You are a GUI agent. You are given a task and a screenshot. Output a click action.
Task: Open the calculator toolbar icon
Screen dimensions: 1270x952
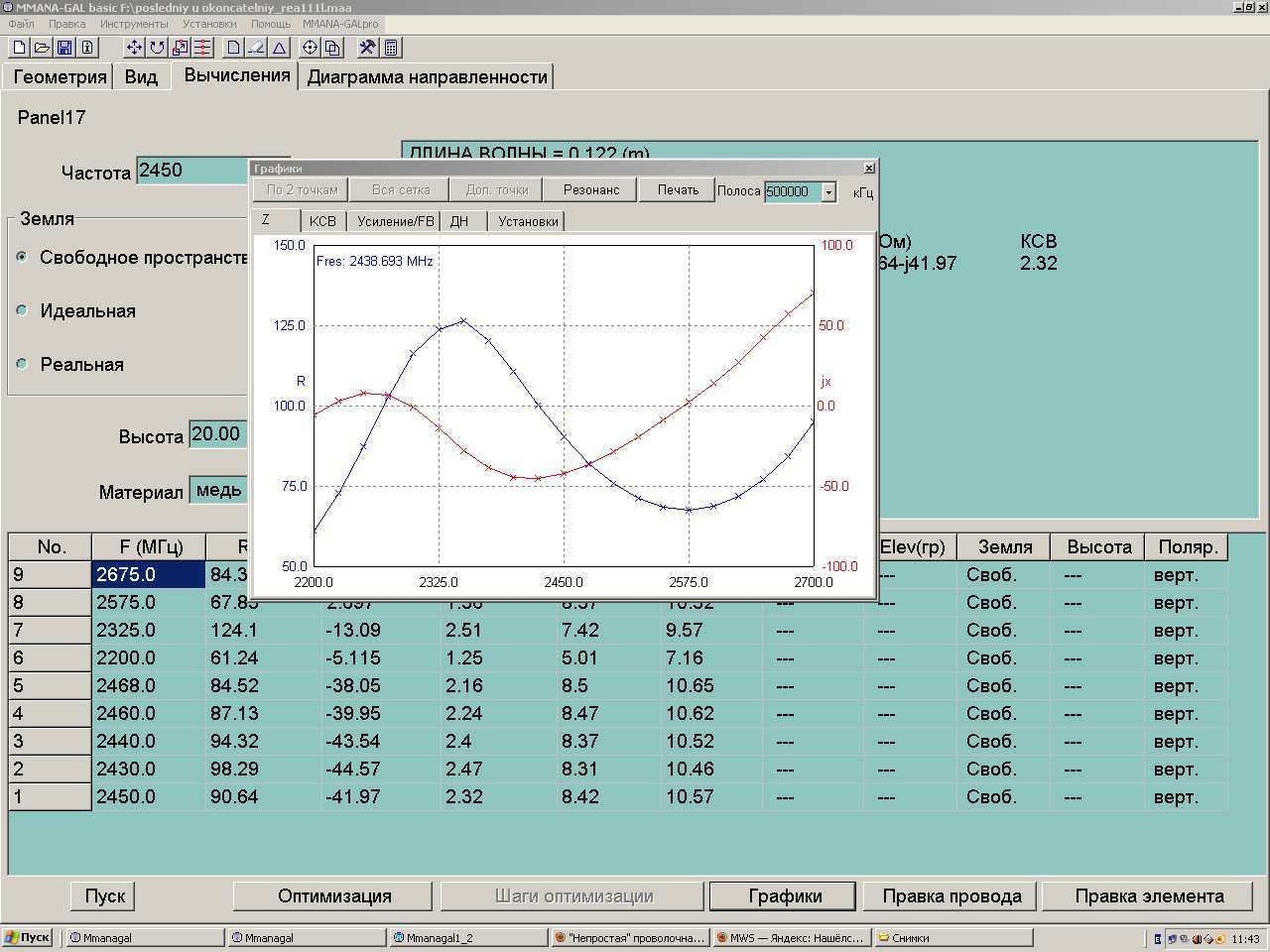(391, 48)
